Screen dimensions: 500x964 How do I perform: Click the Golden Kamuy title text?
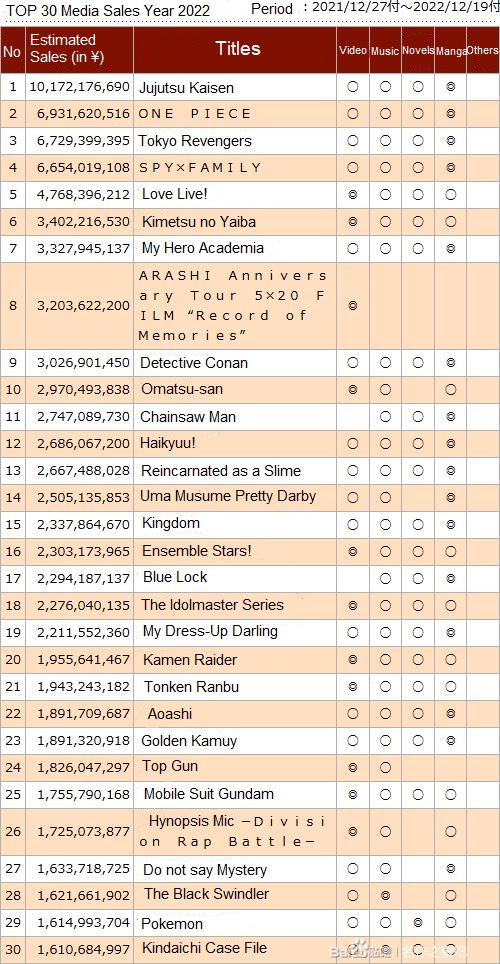click(189, 741)
